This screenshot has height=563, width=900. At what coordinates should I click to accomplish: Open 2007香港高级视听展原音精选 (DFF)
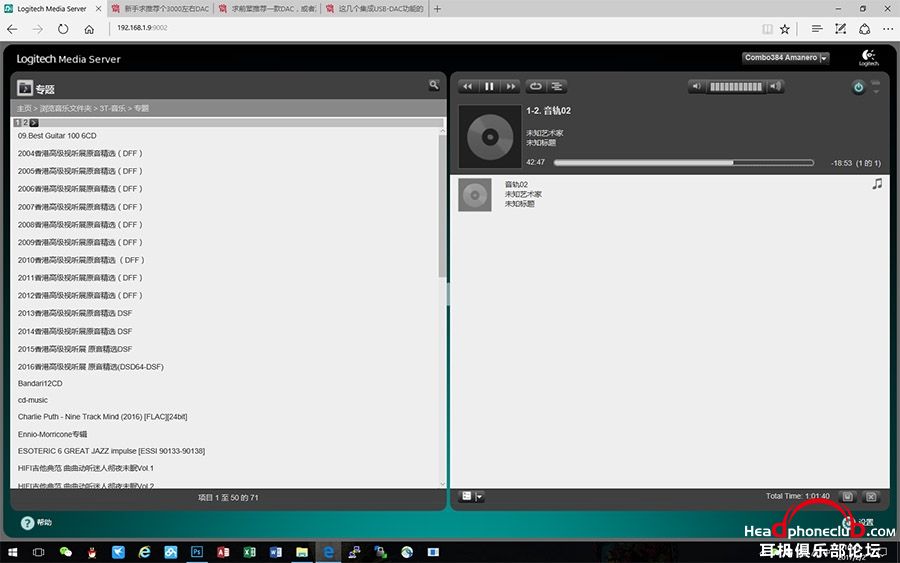(x=80, y=207)
